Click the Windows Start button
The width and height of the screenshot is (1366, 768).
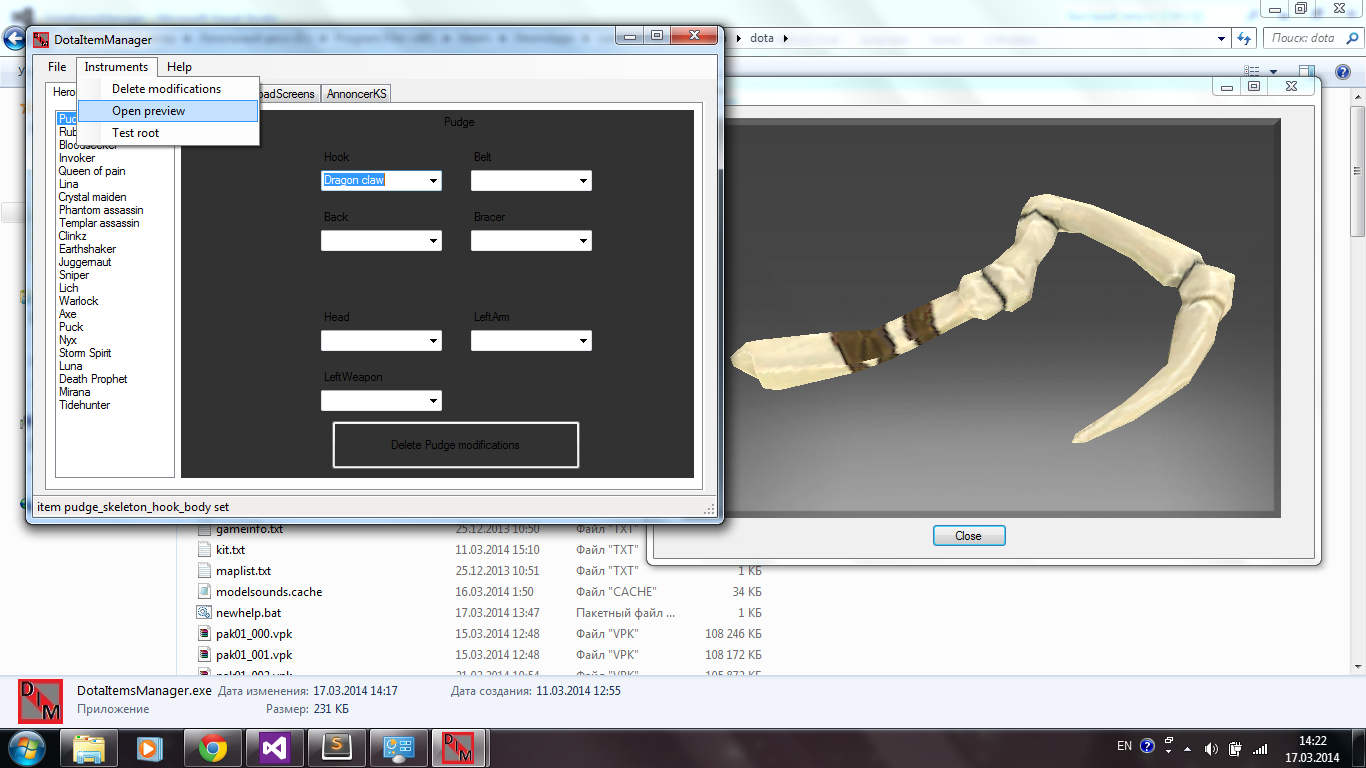tap(25, 747)
